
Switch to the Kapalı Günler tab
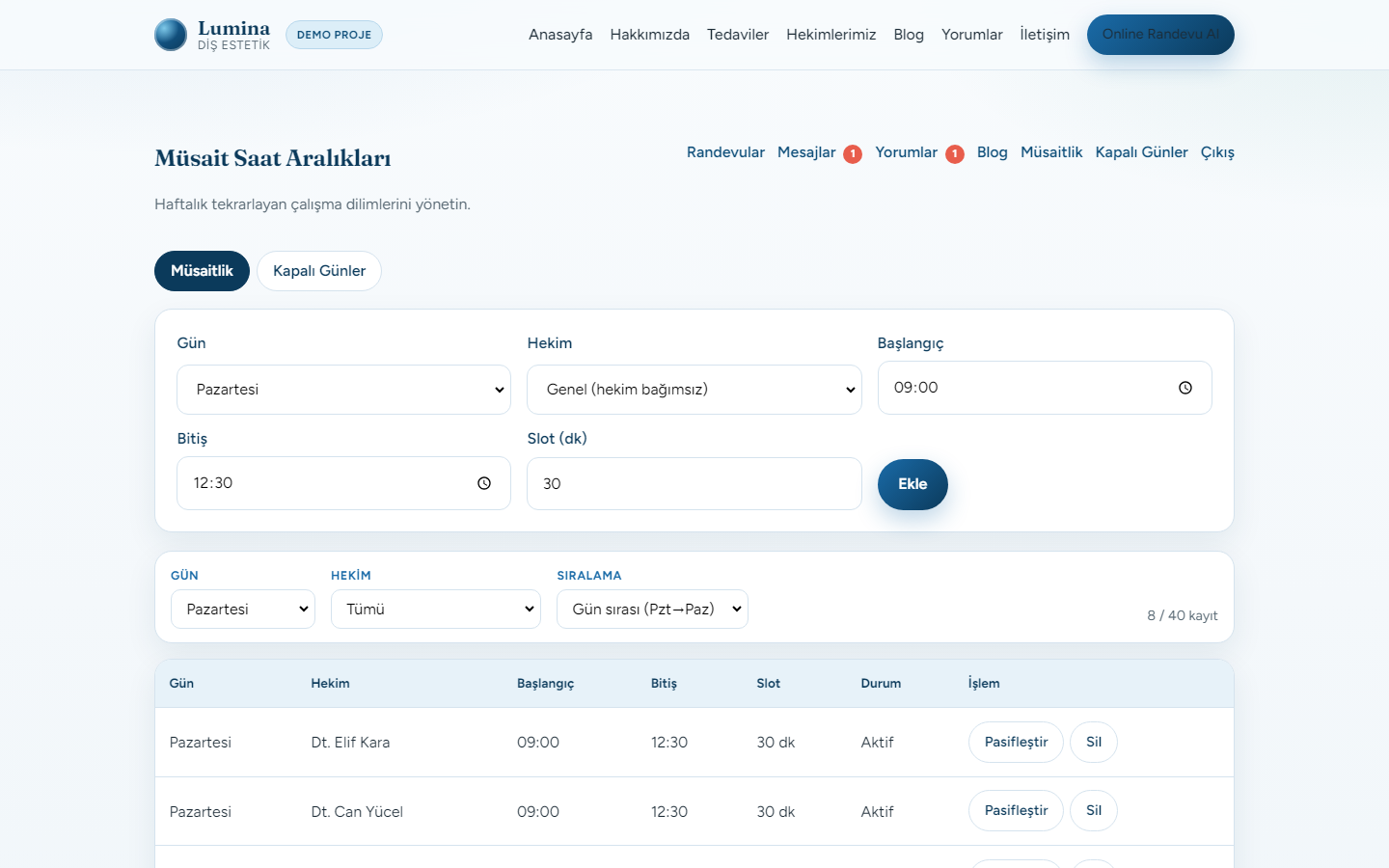tap(319, 271)
